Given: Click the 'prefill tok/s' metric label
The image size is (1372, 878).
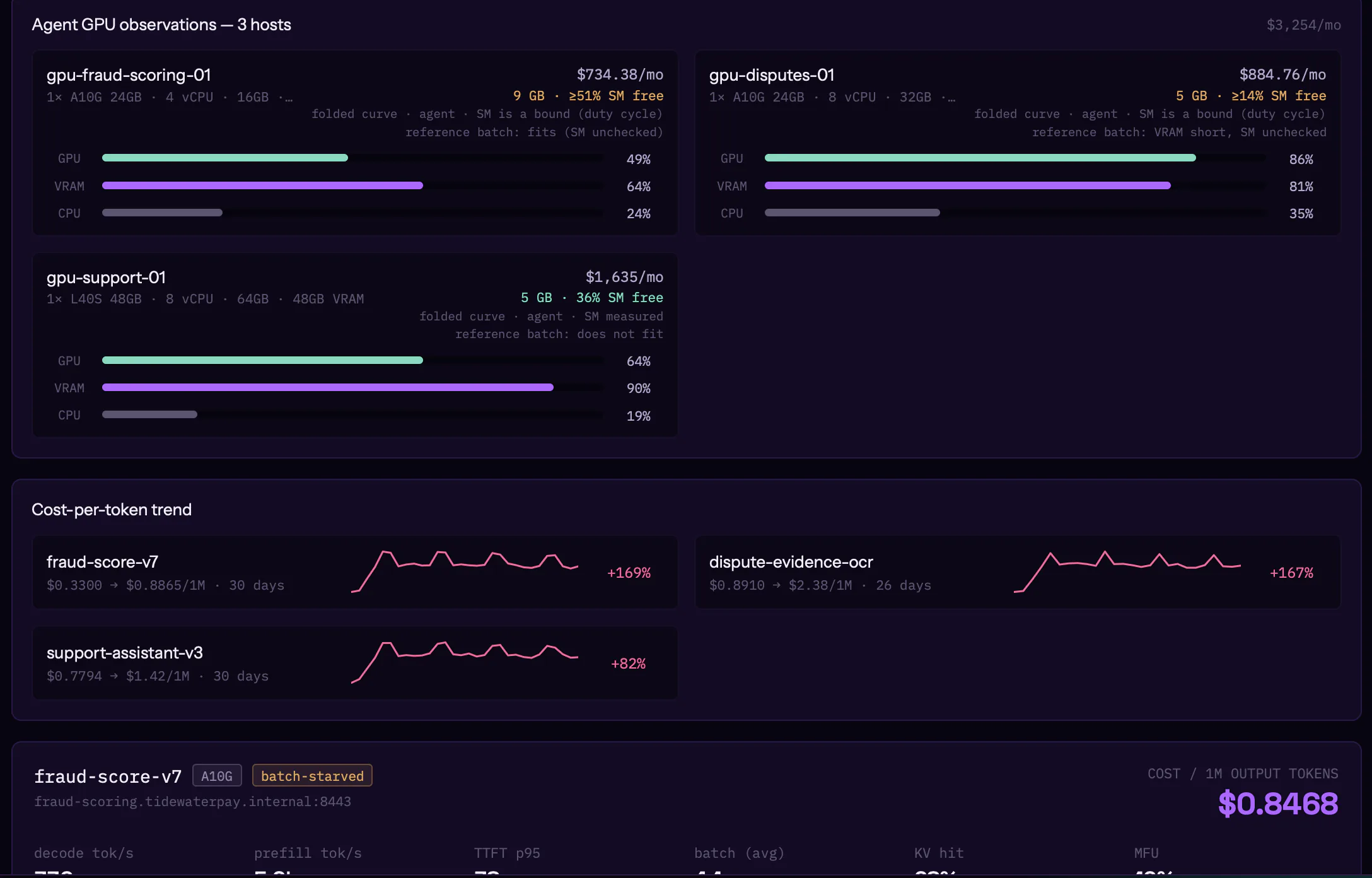Looking at the screenshot, I should point(308,853).
